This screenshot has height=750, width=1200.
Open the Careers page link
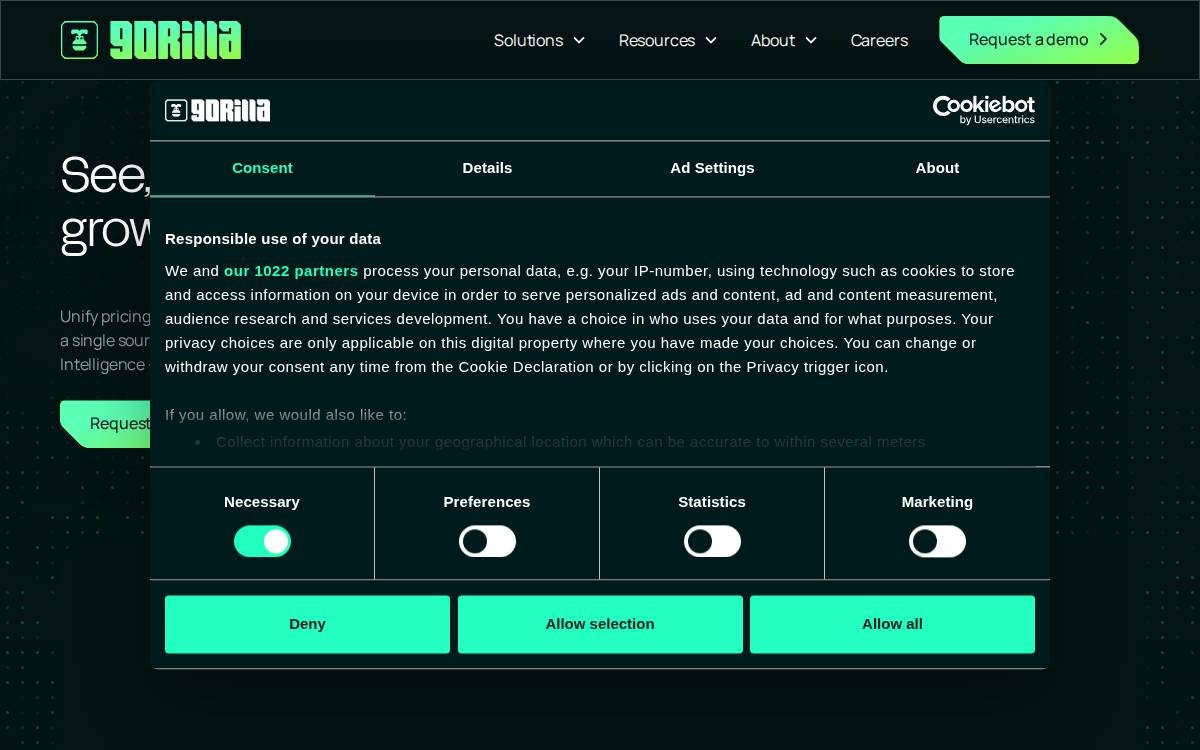pos(879,40)
